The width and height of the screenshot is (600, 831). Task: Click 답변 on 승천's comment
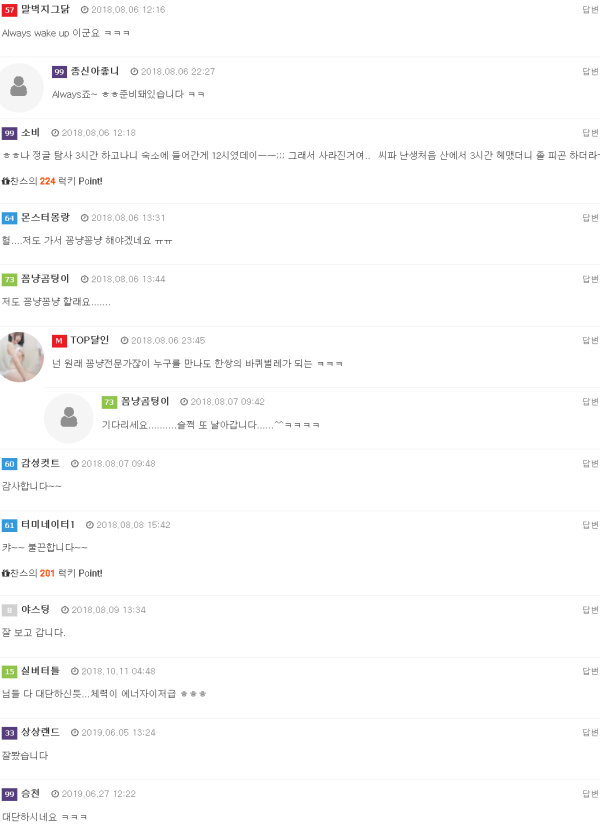[x=590, y=794]
